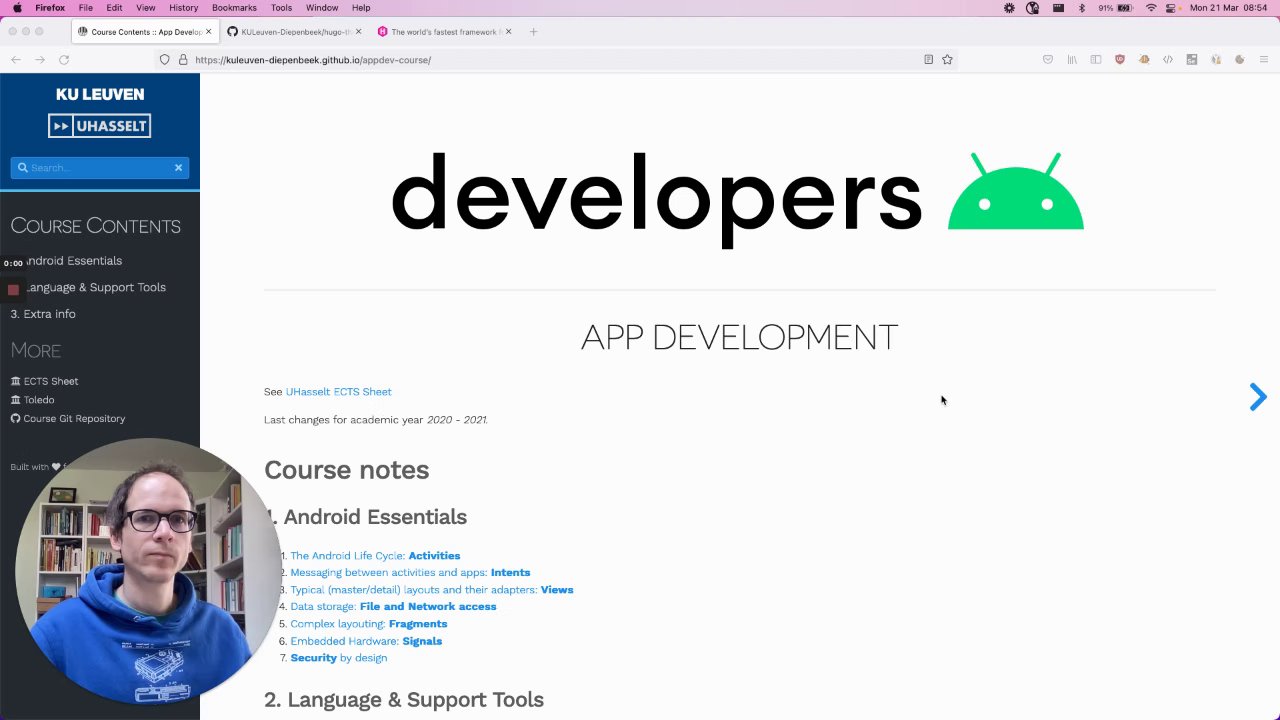Open the History menu

click(x=183, y=8)
